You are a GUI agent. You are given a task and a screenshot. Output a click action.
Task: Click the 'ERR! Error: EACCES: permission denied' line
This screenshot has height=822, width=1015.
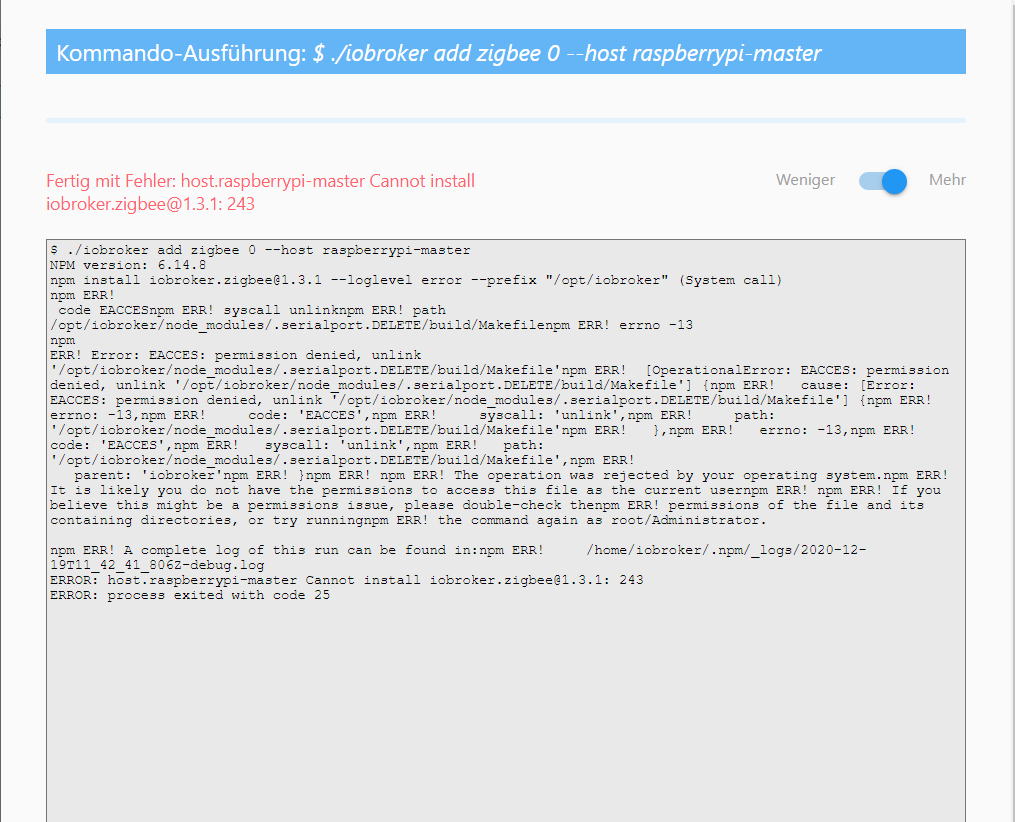[x=236, y=355]
